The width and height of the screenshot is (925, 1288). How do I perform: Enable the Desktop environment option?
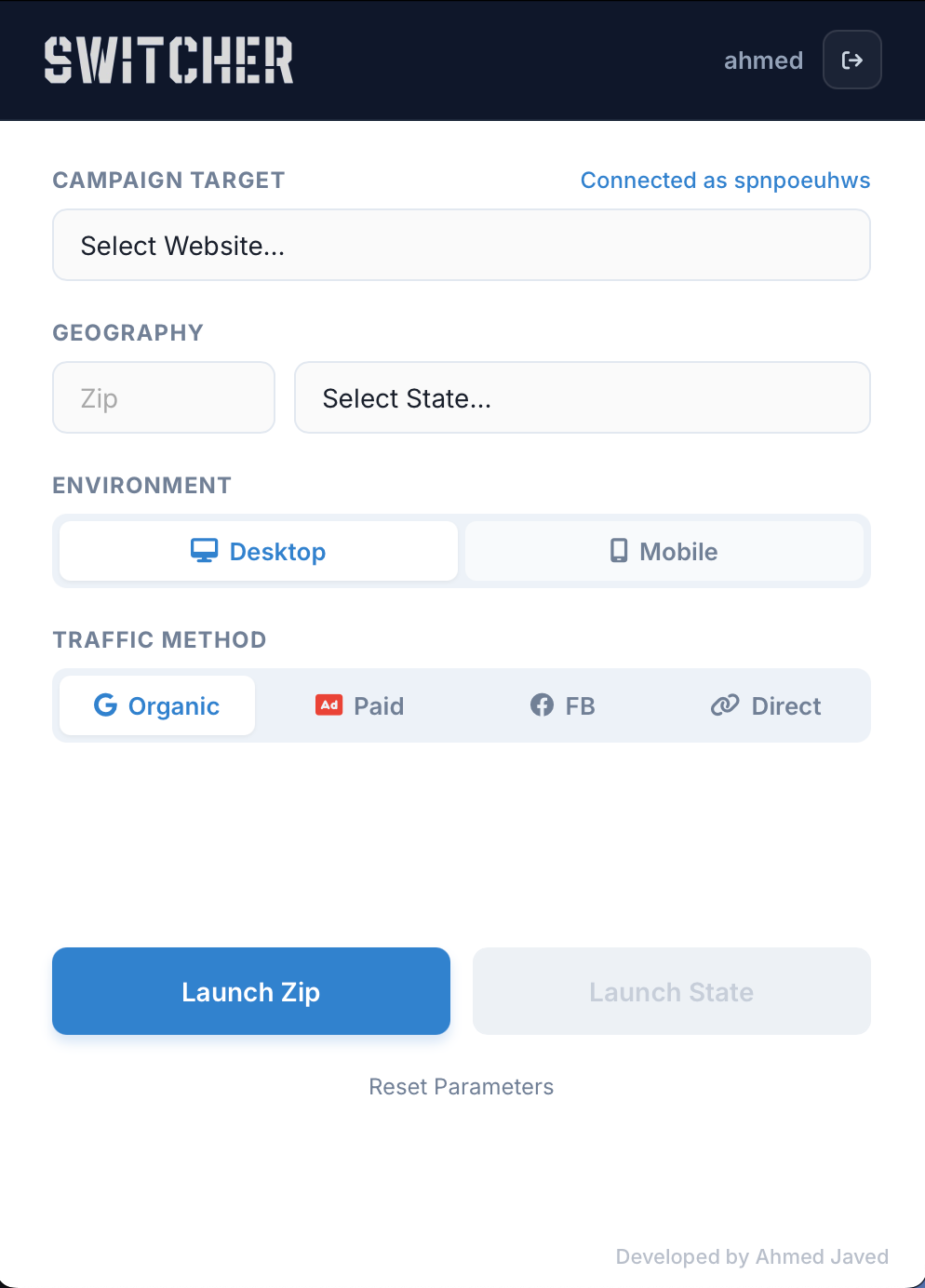coord(257,550)
